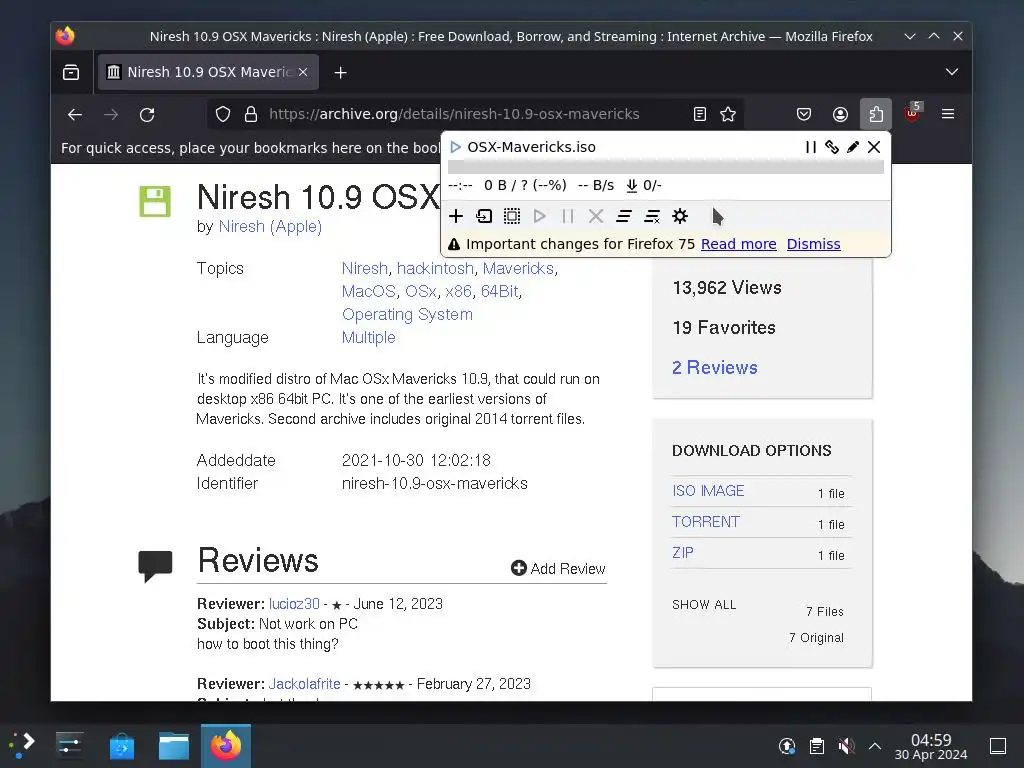Viewport: 1024px width, 768px height.
Task: Go back to previous page
Action: click(x=75, y=115)
